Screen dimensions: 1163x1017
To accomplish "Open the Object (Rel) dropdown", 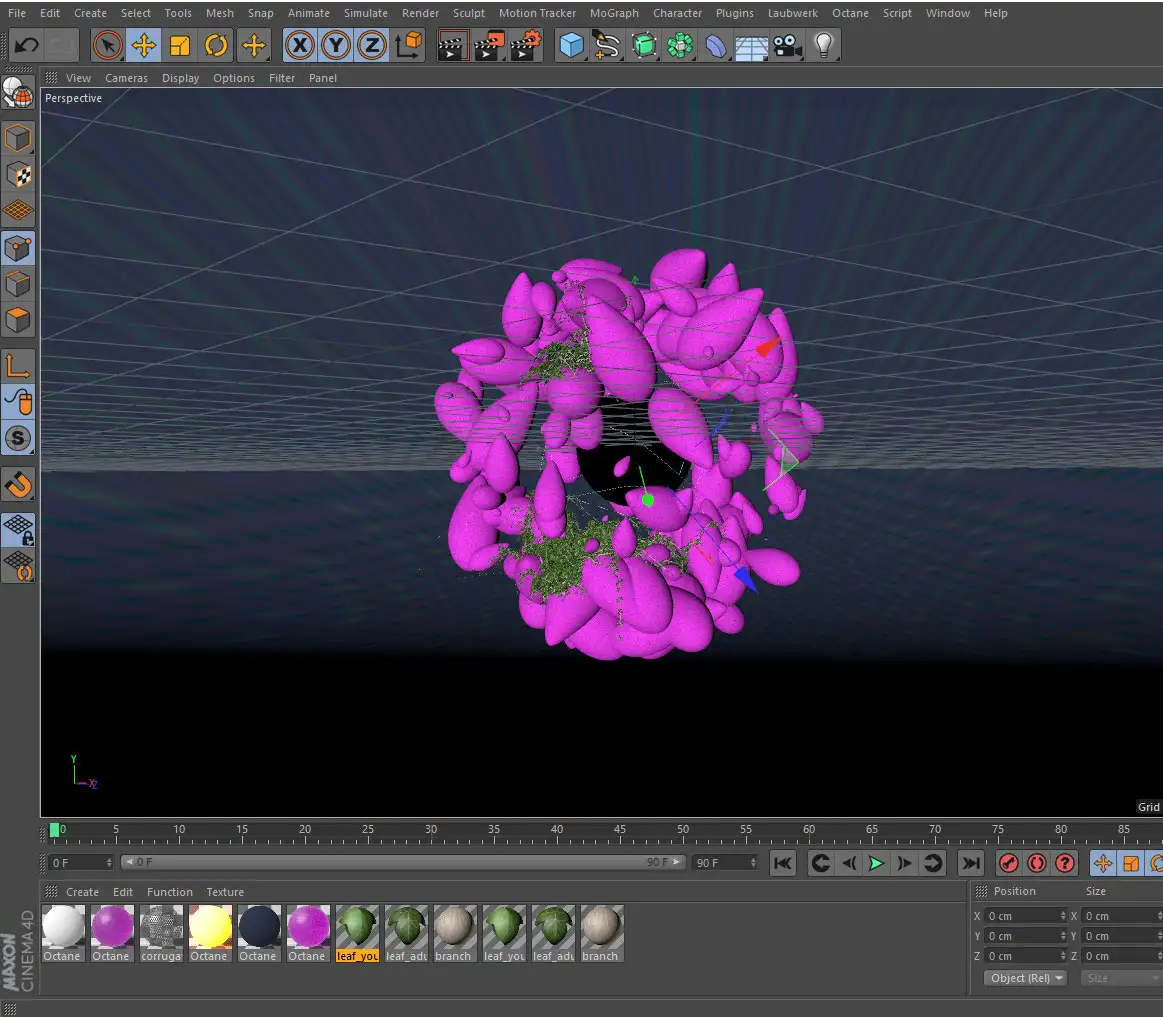I will click(x=1027, y=978).
